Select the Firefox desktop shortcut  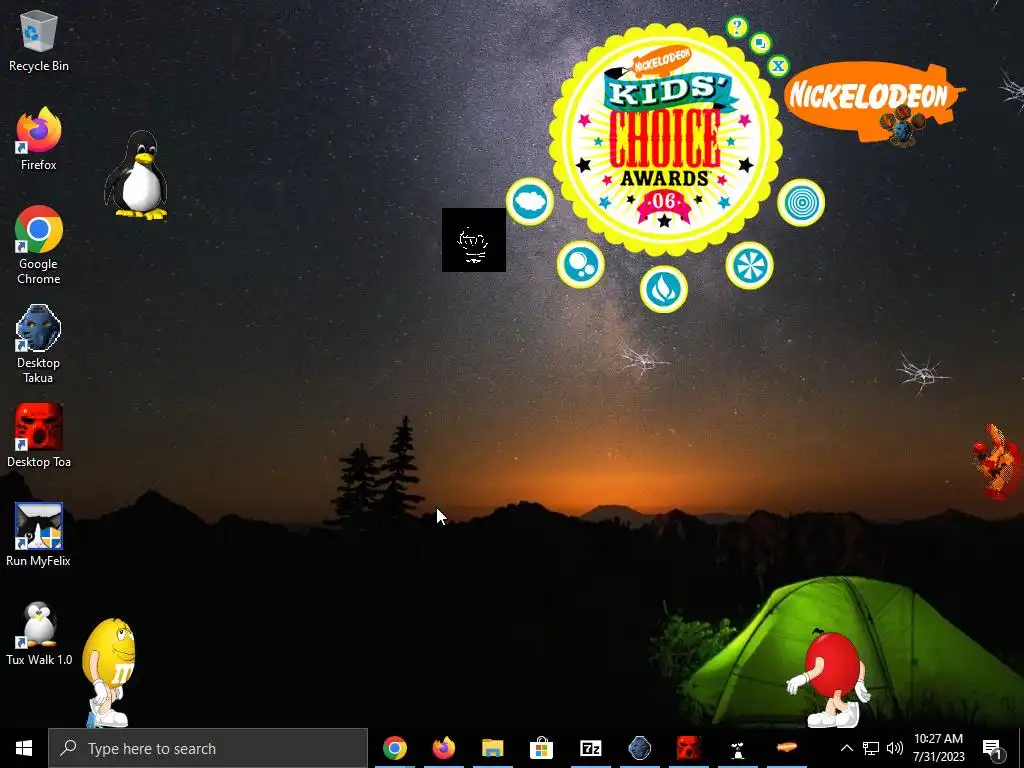(x=39, y=139)
